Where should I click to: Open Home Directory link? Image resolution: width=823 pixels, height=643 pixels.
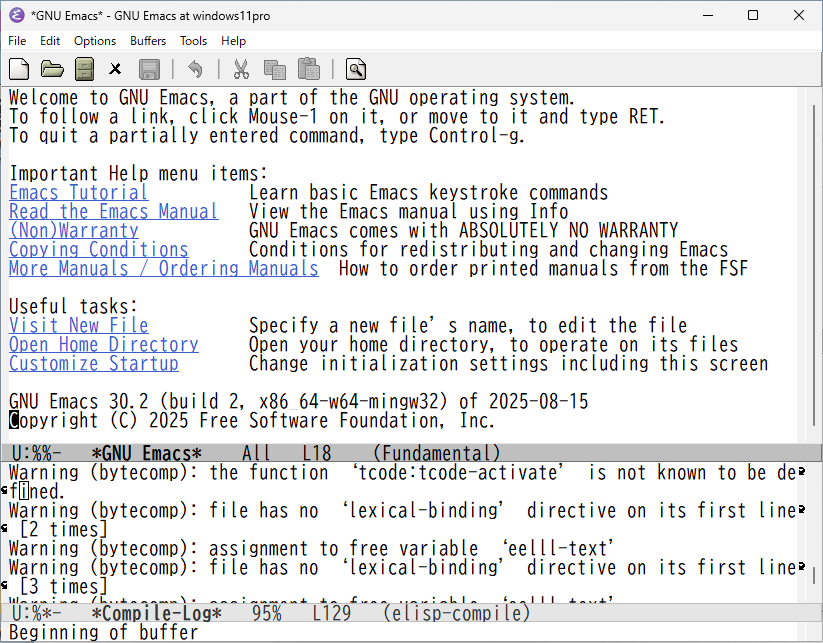(104, 344)
